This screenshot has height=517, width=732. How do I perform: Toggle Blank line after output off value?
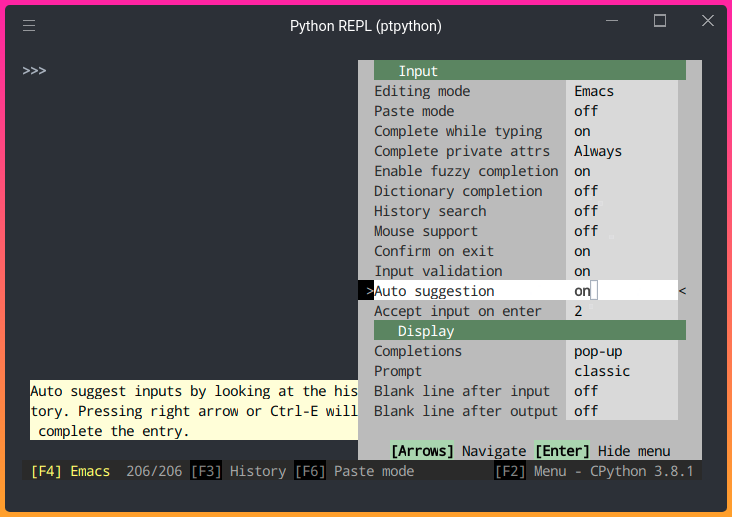(586, 411)
